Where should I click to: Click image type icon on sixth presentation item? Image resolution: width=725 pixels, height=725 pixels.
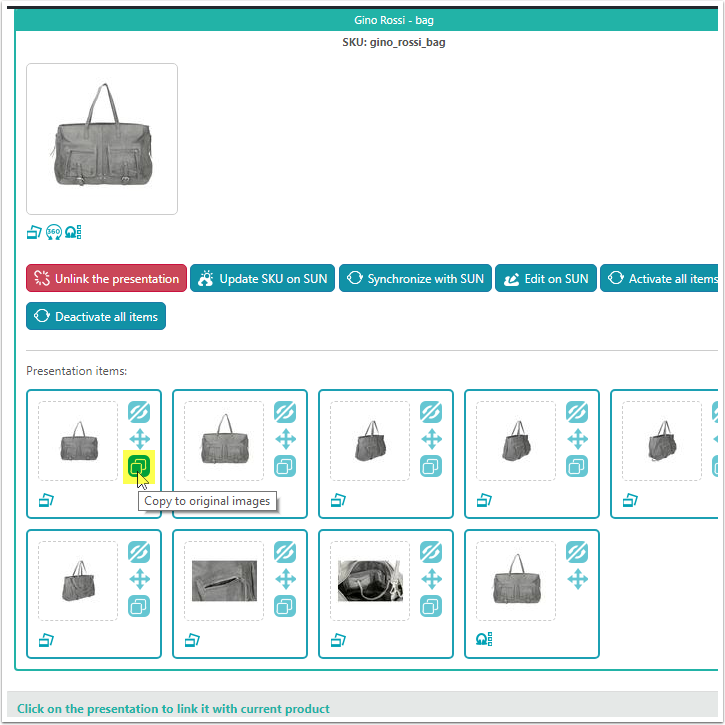pos(46,640)
